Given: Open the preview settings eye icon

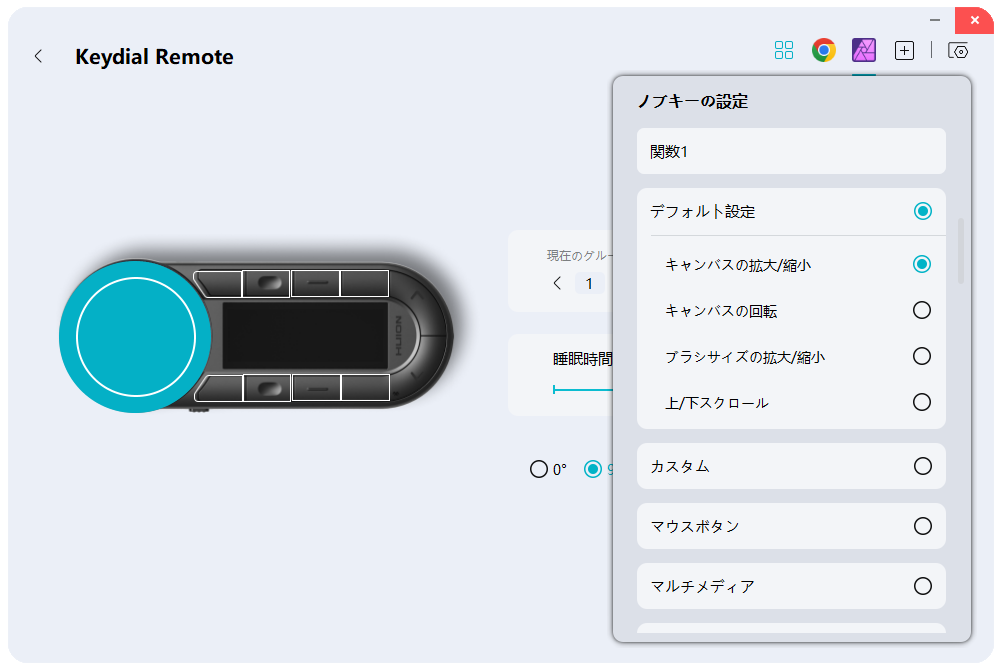Looking at the screenshot, I should pos(958,51).
